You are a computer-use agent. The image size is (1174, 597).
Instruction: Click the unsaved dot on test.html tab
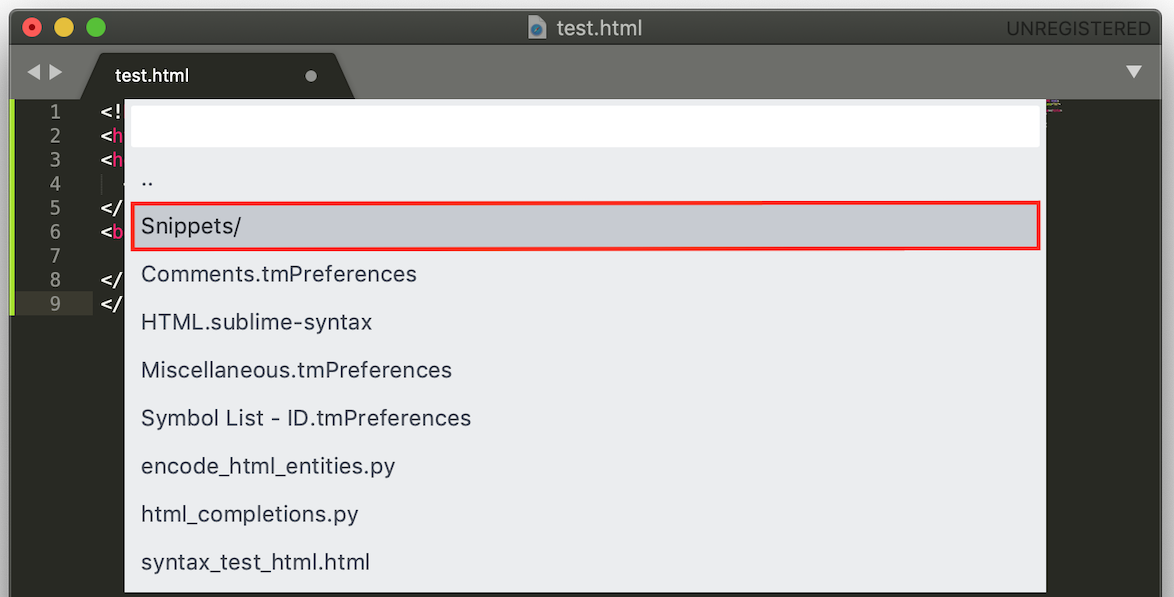[x=311, y=76]
